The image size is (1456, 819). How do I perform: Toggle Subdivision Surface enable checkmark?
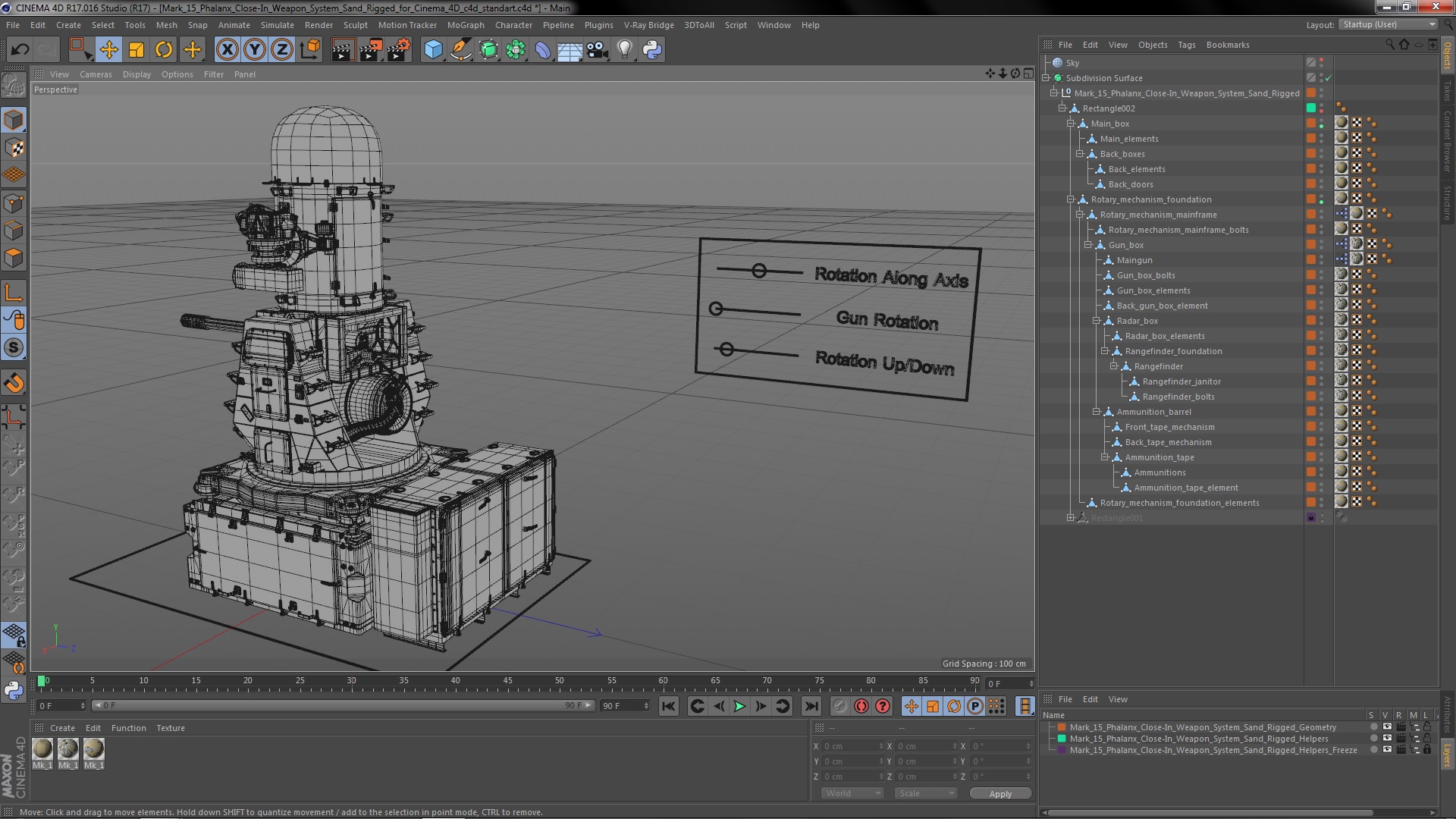click(1328, 78)
